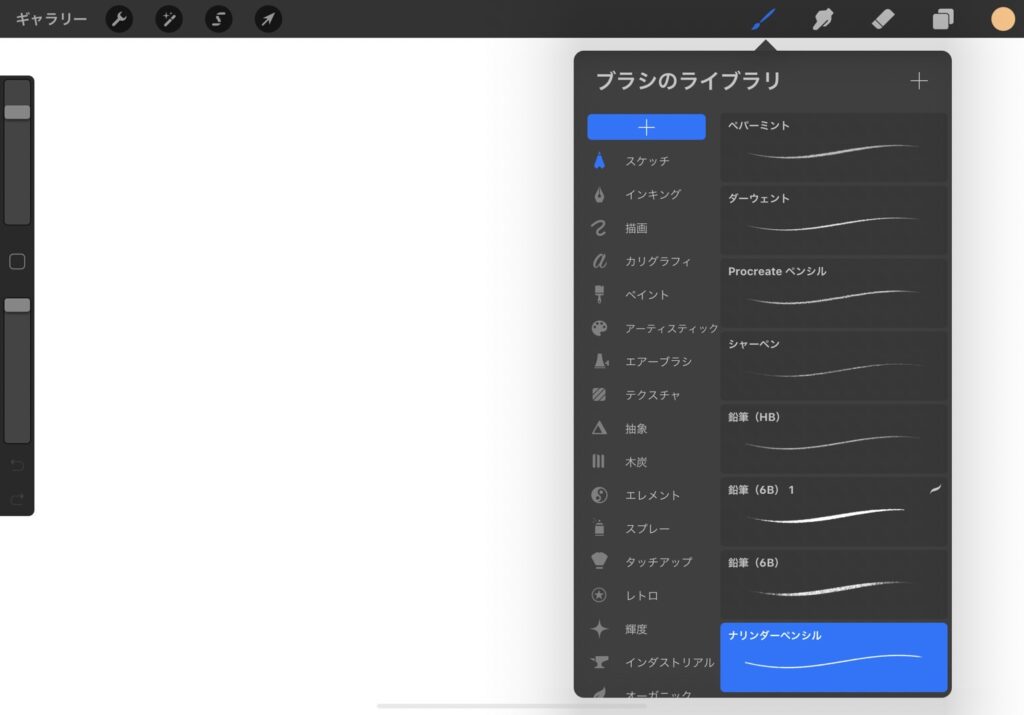Activate the Transform arrow tool
This screenshot has width=1024, height=715.
pos(267,18)
